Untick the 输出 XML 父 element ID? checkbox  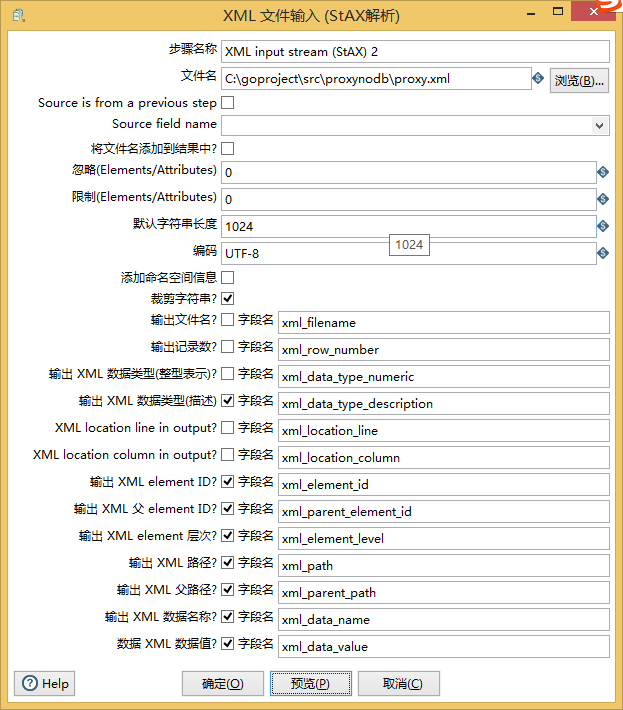[228, 509]
